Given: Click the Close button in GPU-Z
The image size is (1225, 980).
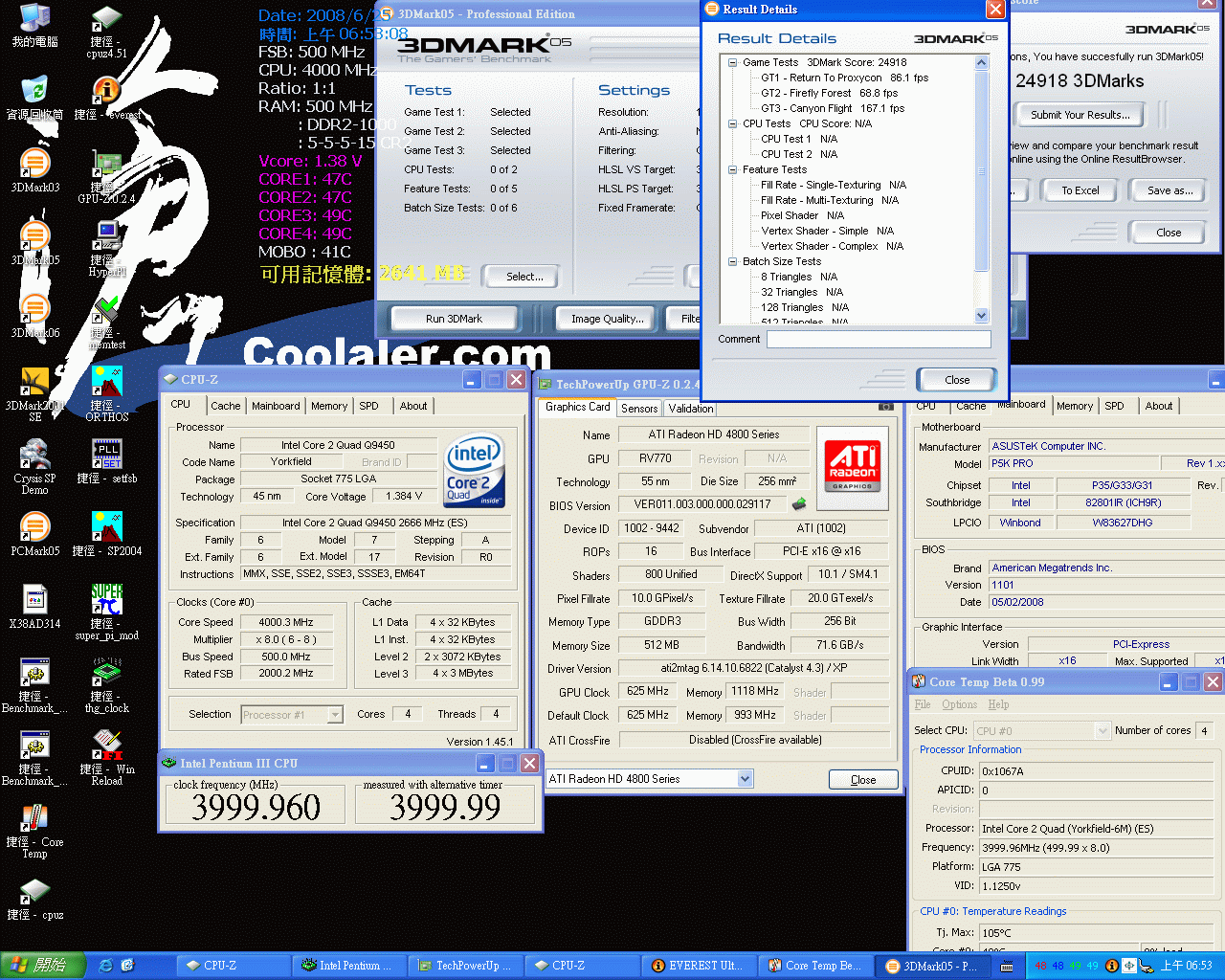Looking at the screenshot, I should pos(863,780).
